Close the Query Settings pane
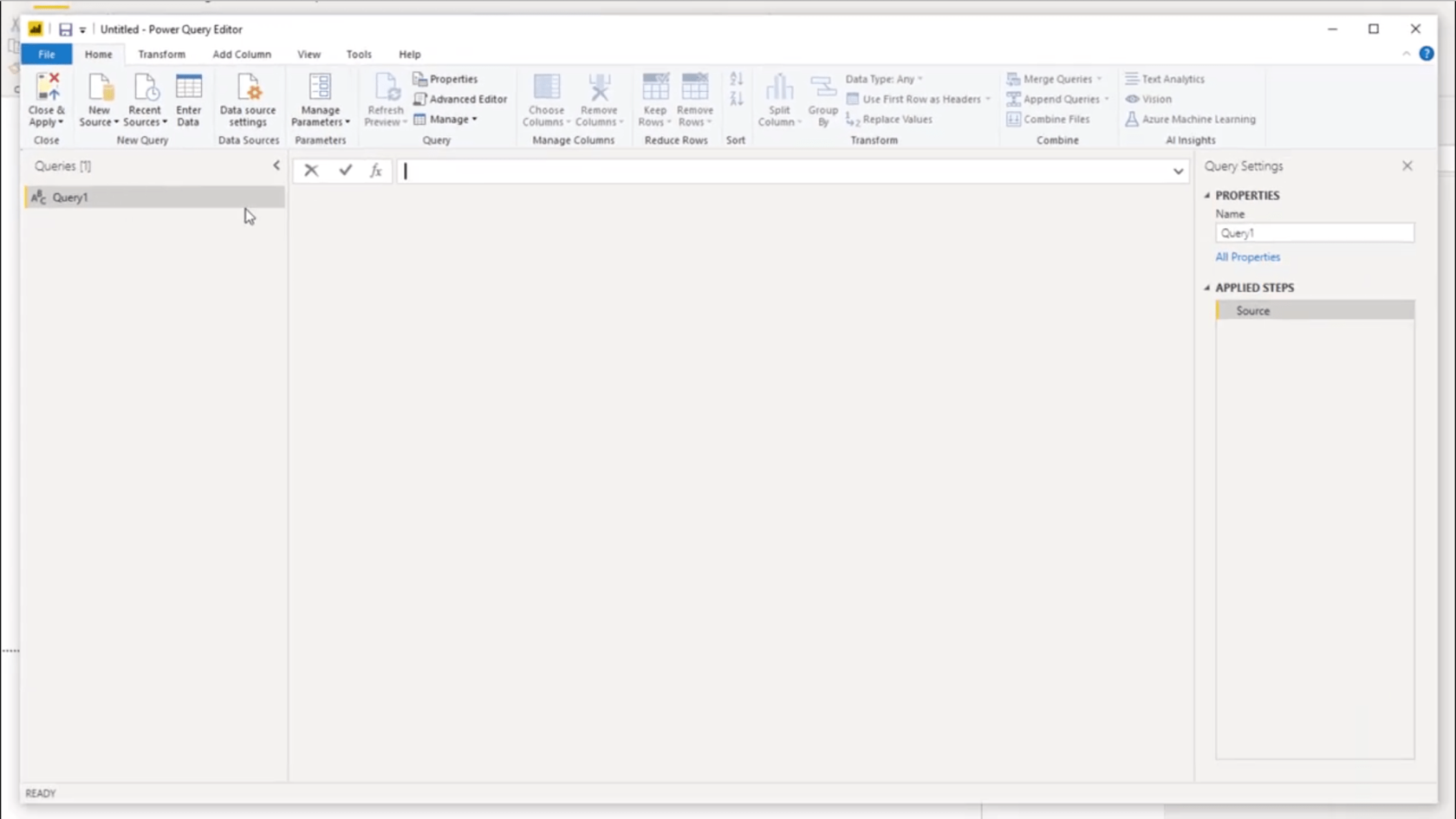 click(1407, 166)
